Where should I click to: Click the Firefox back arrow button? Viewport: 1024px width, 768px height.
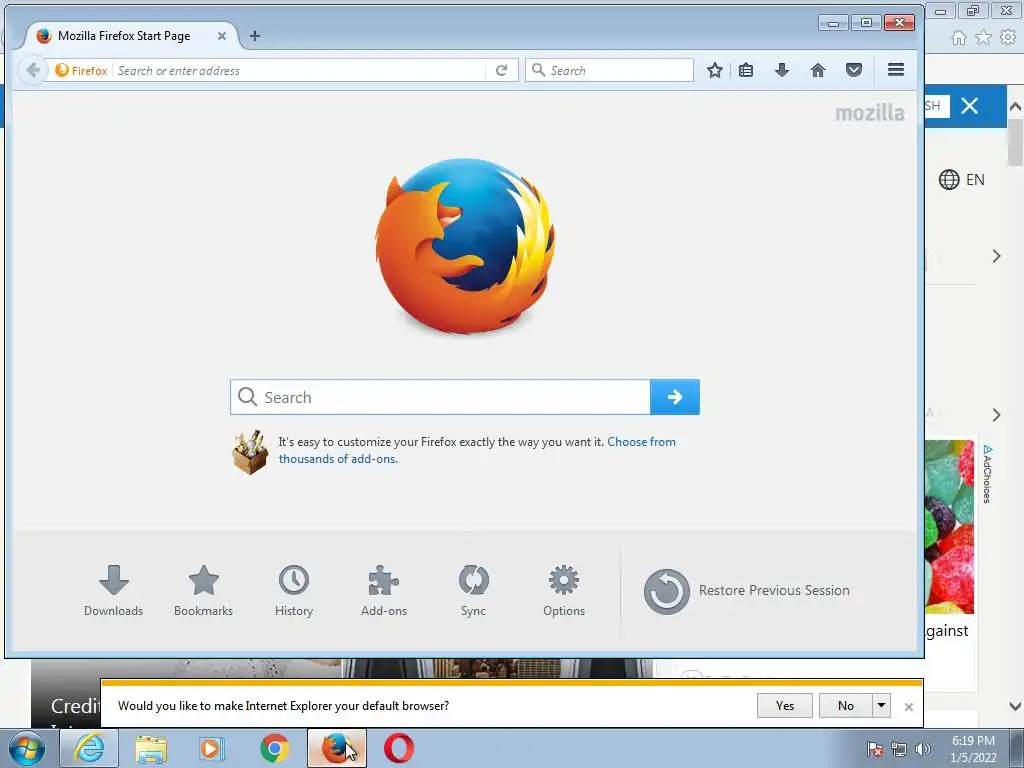33,70
